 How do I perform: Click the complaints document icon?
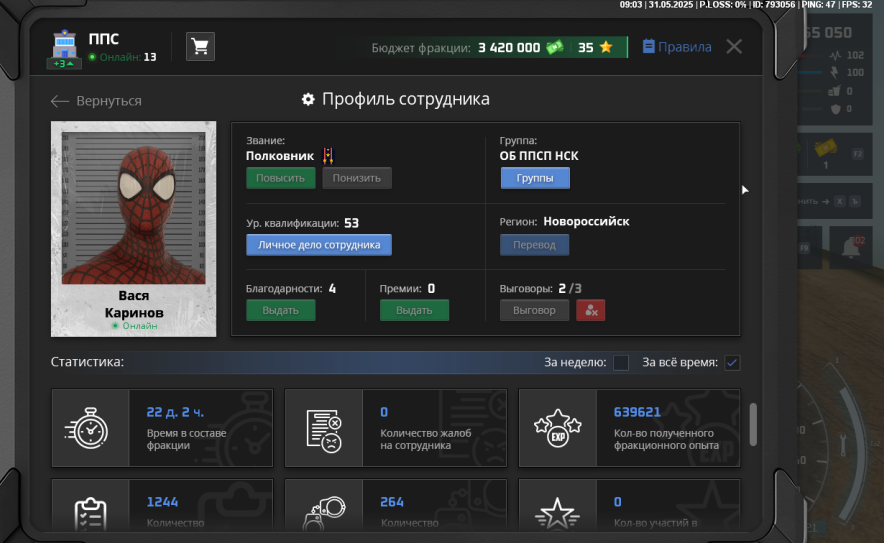(x=324, y=428)
